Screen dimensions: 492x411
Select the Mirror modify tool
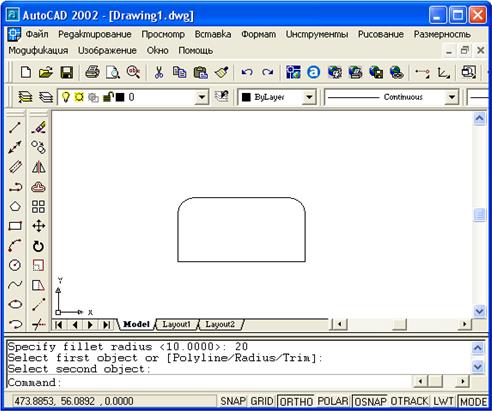pyautogui.click(x=39, y=167)
